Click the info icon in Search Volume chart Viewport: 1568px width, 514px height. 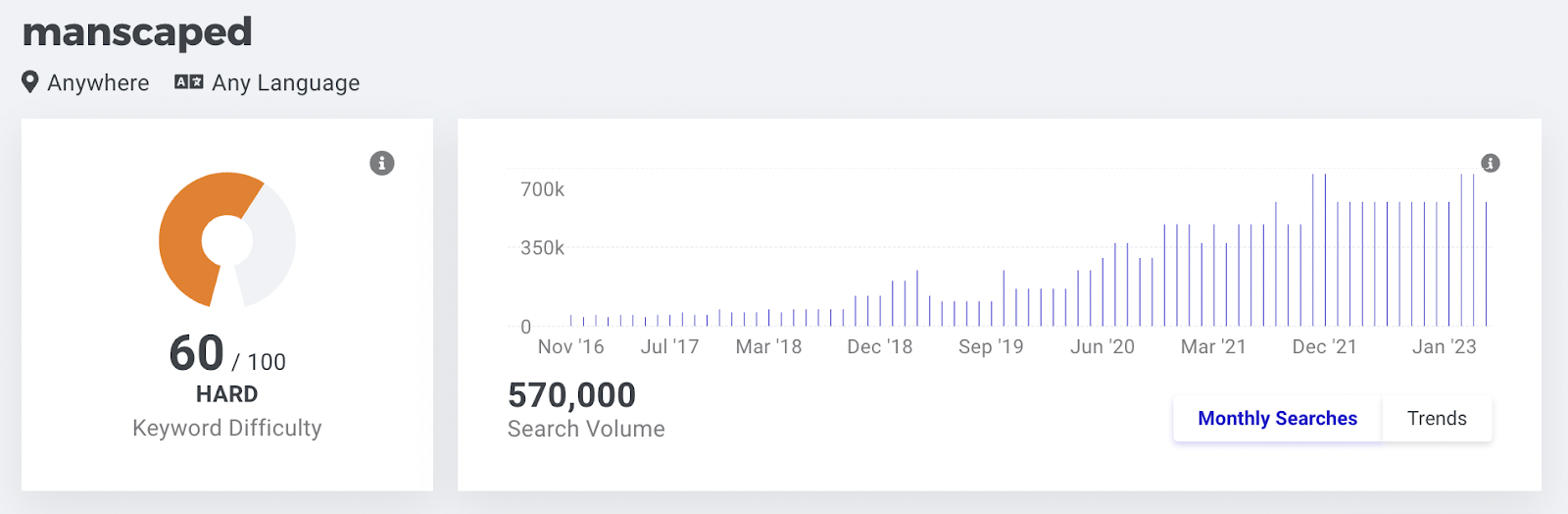pos(1491,163)
